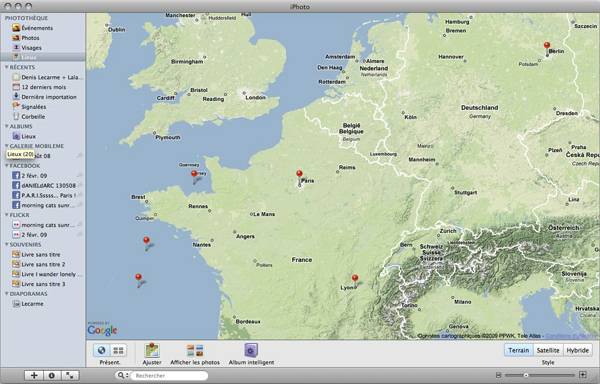
Task: Collapse the SOUVENIRS section triangle
Action: click(x=7, y=244)
